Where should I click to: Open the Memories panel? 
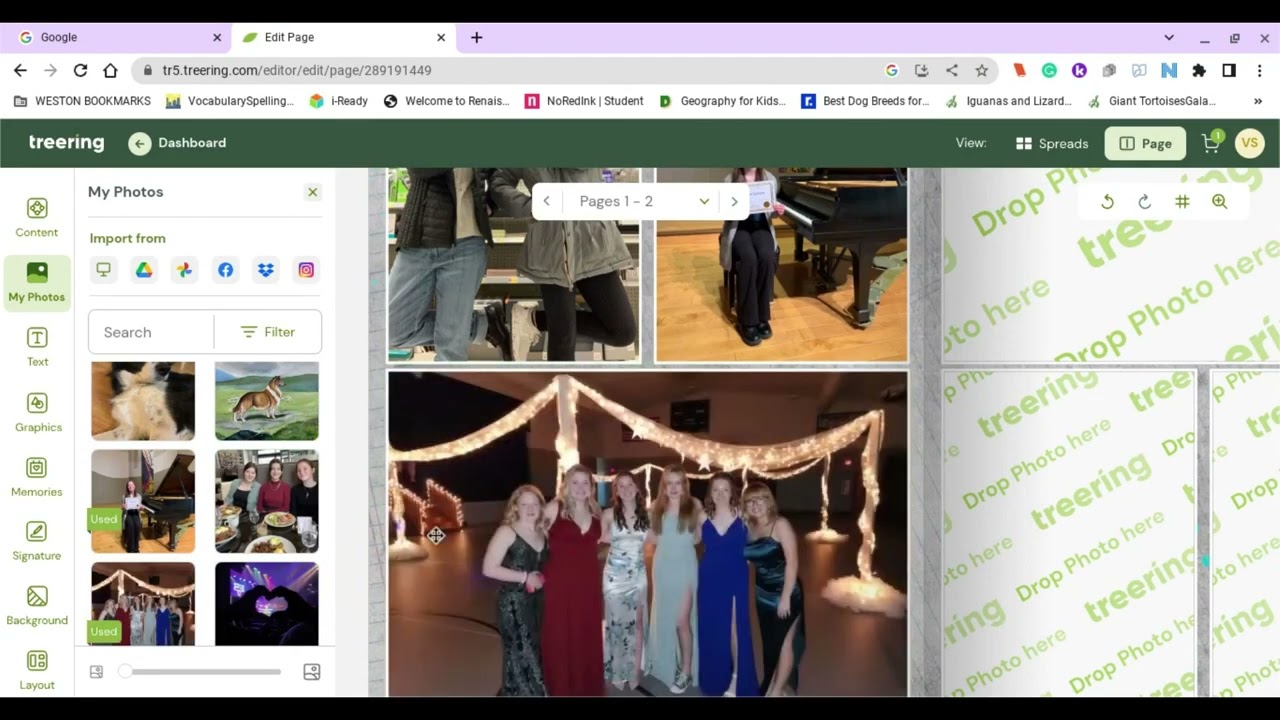pos(37,477)
